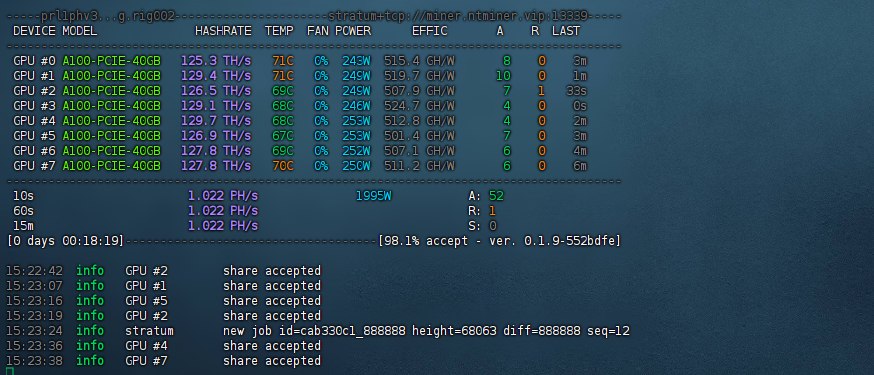Select GPU #2 hashrate 126.5 TH/s

[216, 91]
